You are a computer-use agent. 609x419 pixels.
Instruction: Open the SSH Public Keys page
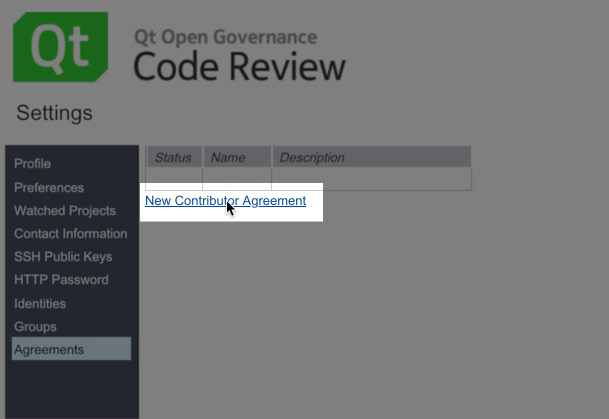tap(63, 257)
